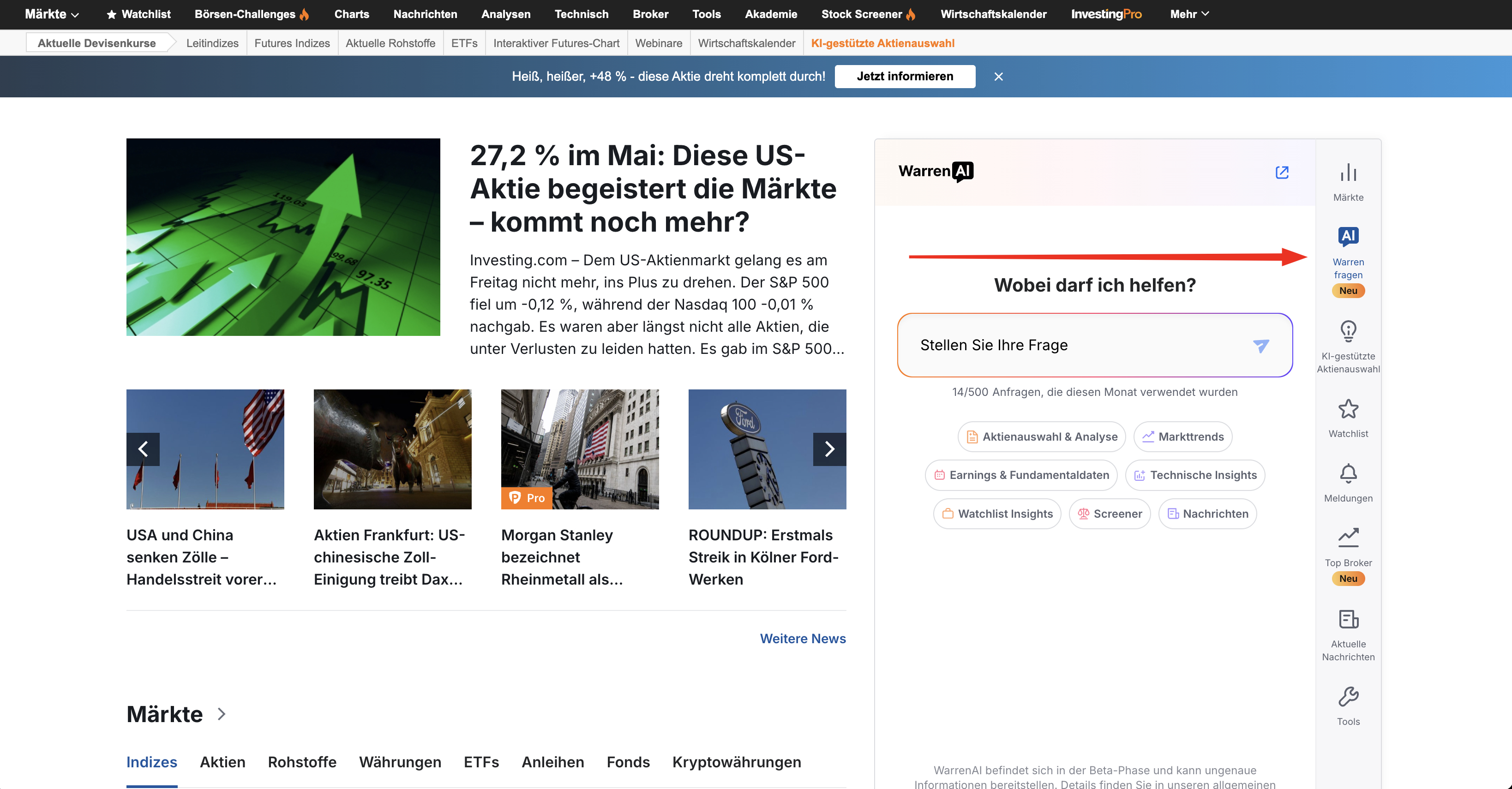1512x789 pixels.
Task: Select the Nachrichten chip
Action: pos(1207,514)
